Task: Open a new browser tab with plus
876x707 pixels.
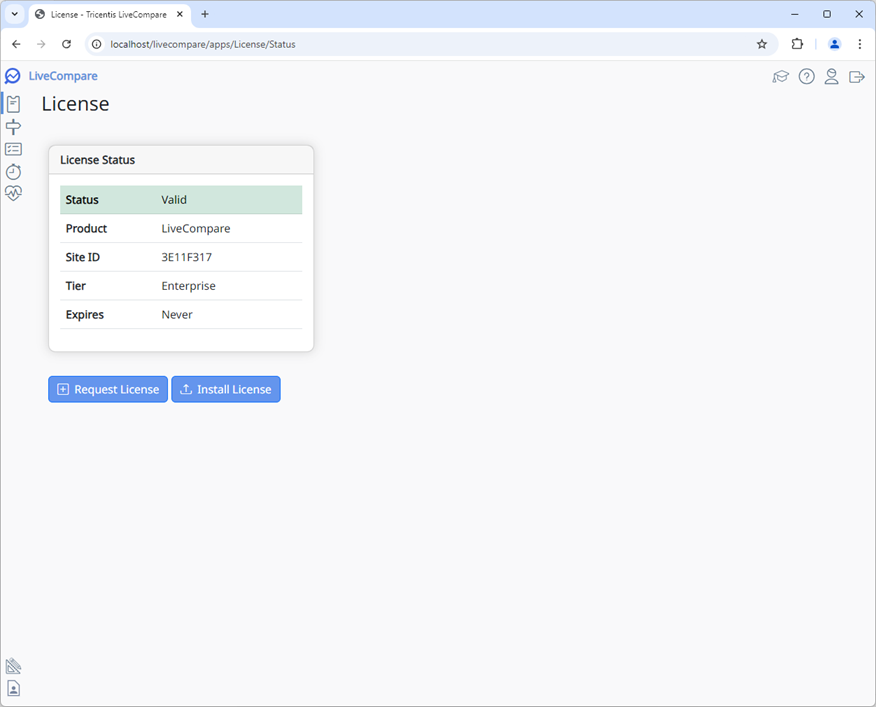Action: point(205,15)
